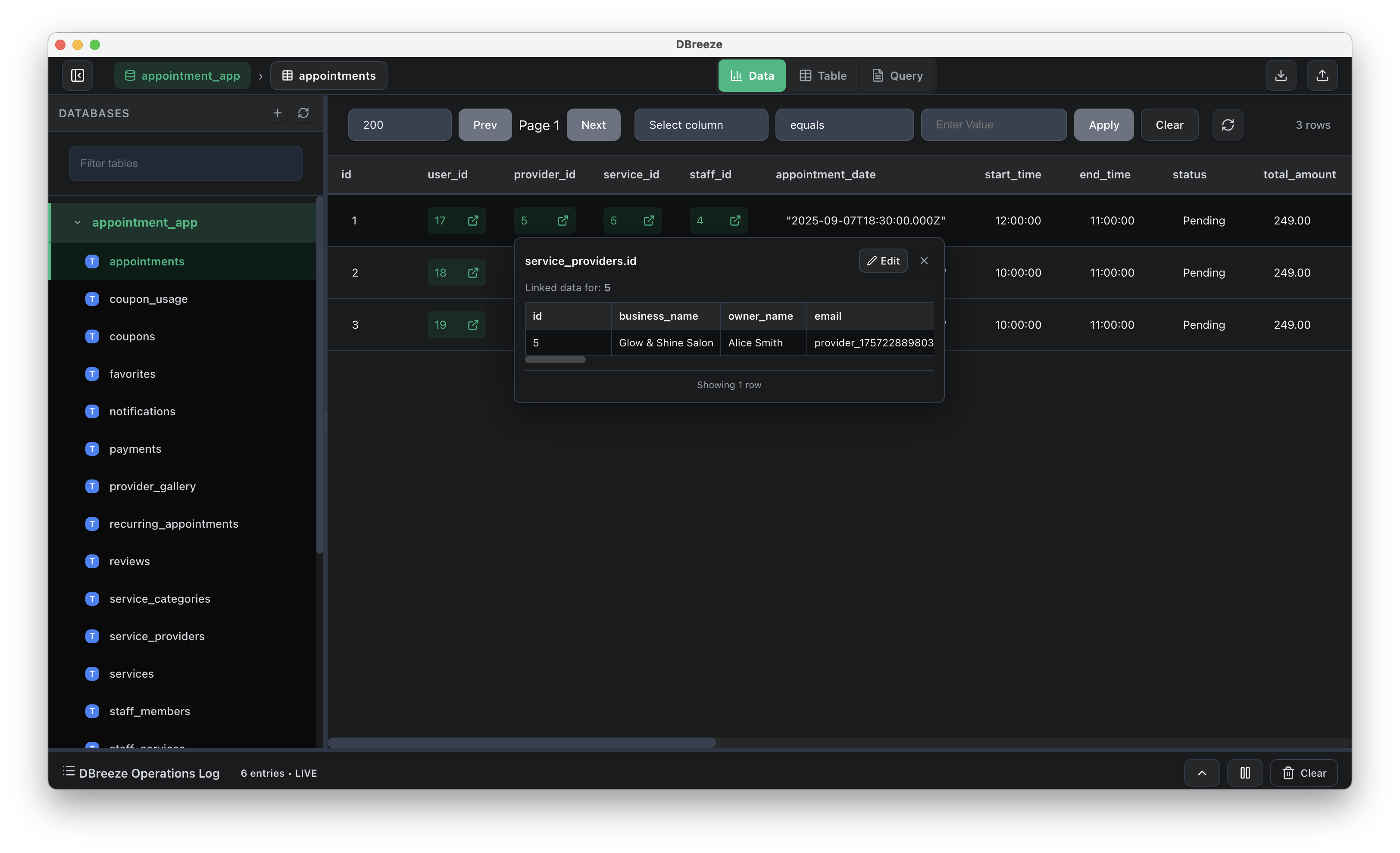Refresh the databases list
The width and height of the screenshot is (1400, 853).
[303, 113]
